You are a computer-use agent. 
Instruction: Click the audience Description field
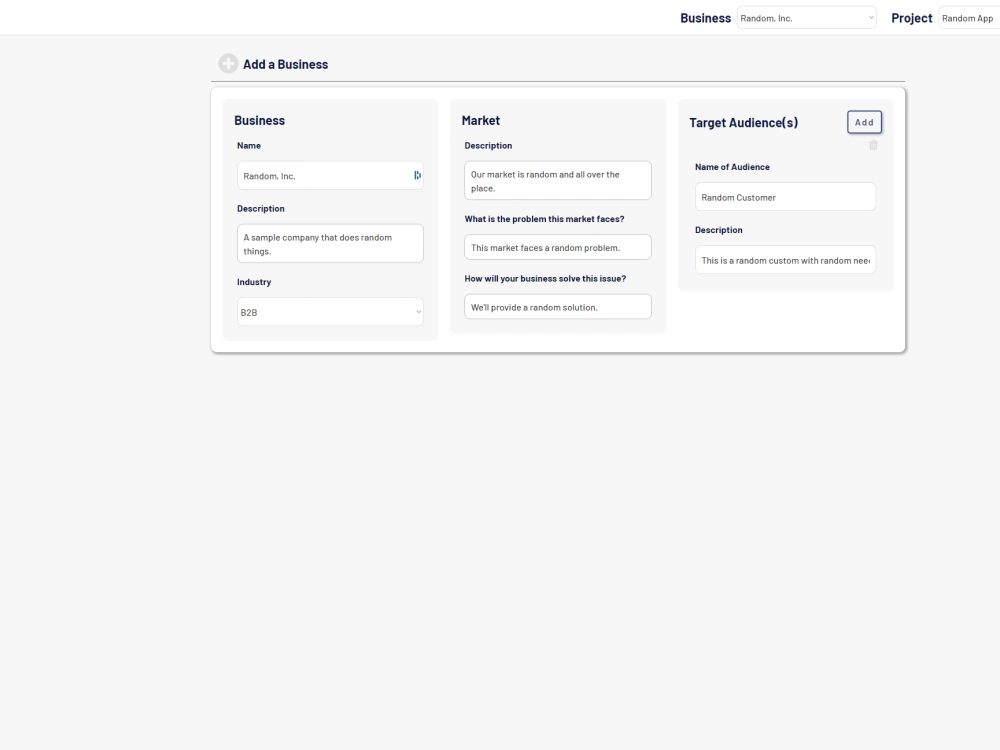(785, 259)
